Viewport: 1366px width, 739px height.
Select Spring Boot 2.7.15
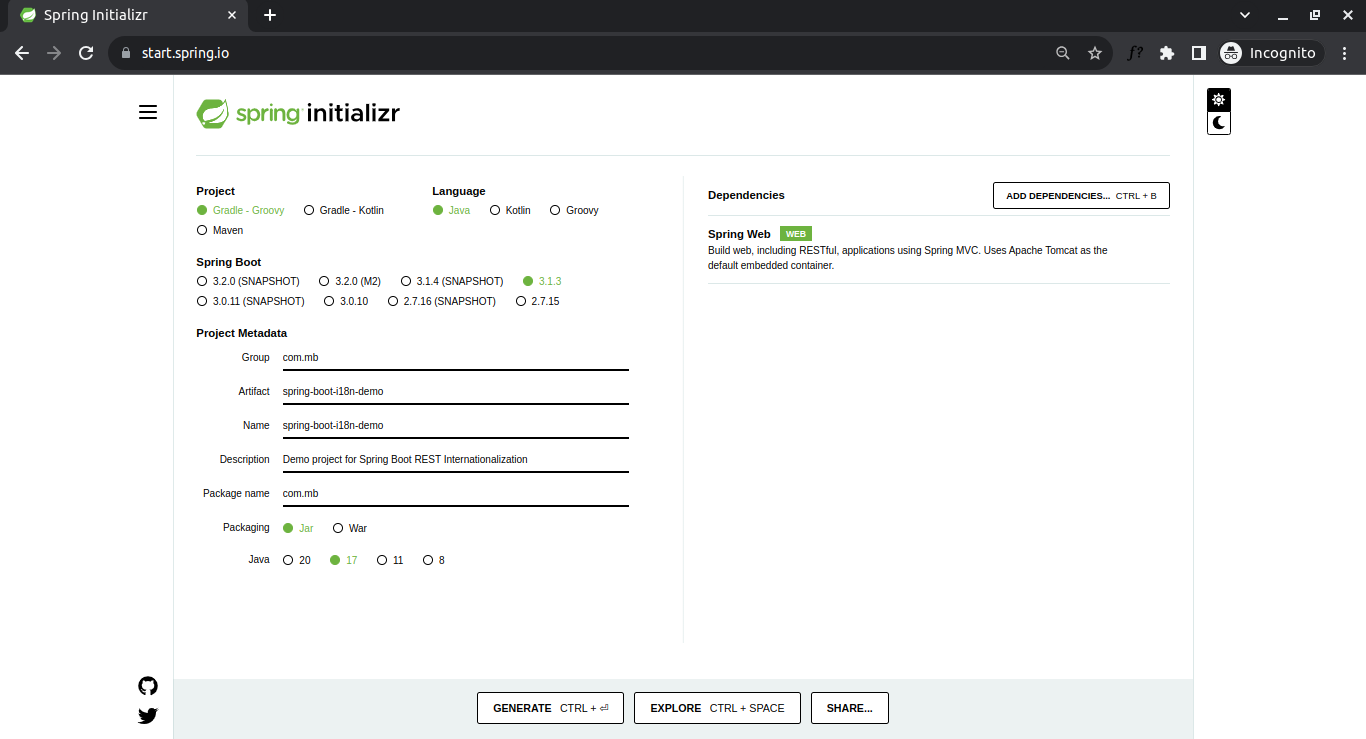coord(537,302)
